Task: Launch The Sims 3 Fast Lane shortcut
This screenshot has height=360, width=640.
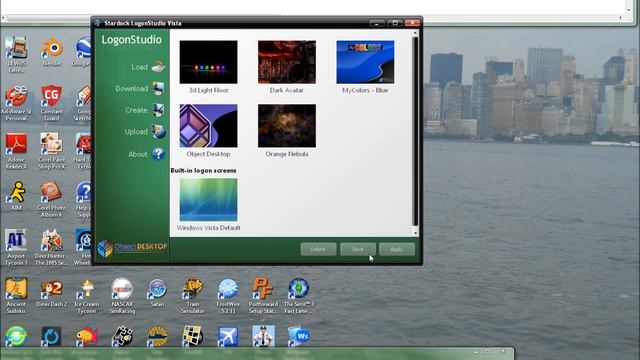Action: [299, 296]
